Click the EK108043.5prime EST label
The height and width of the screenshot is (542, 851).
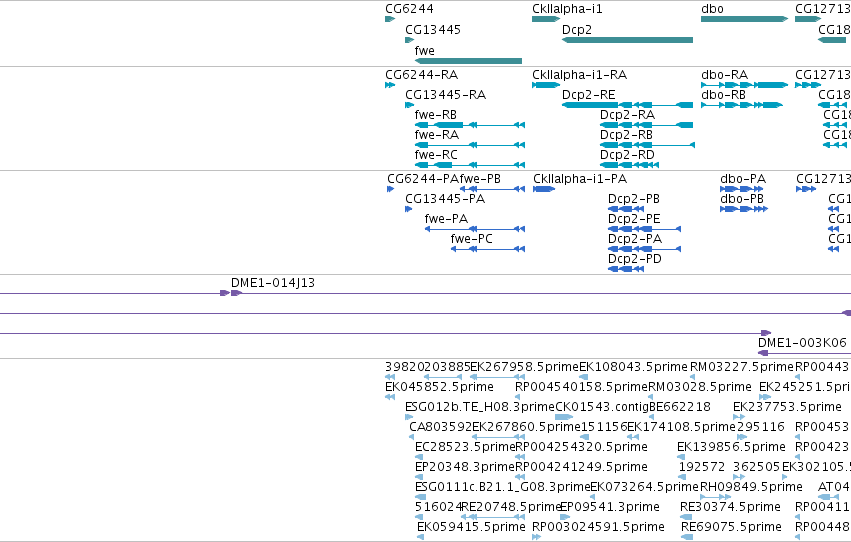(x=633, y=367)
